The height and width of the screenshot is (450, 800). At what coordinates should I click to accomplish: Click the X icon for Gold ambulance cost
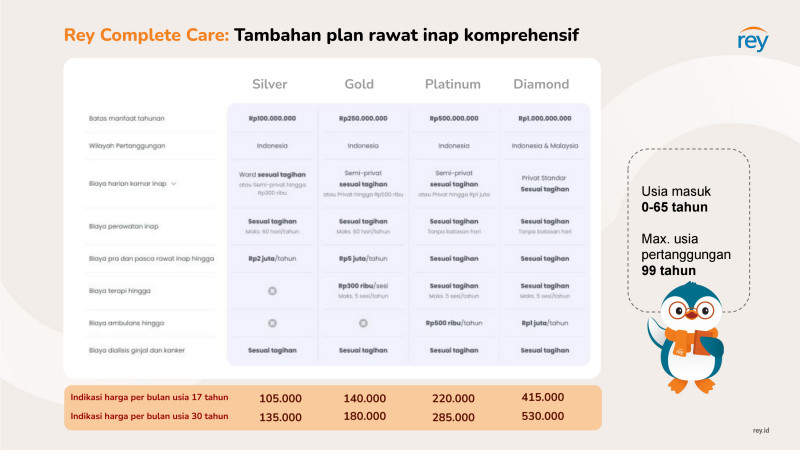click(x=363, y=323)
